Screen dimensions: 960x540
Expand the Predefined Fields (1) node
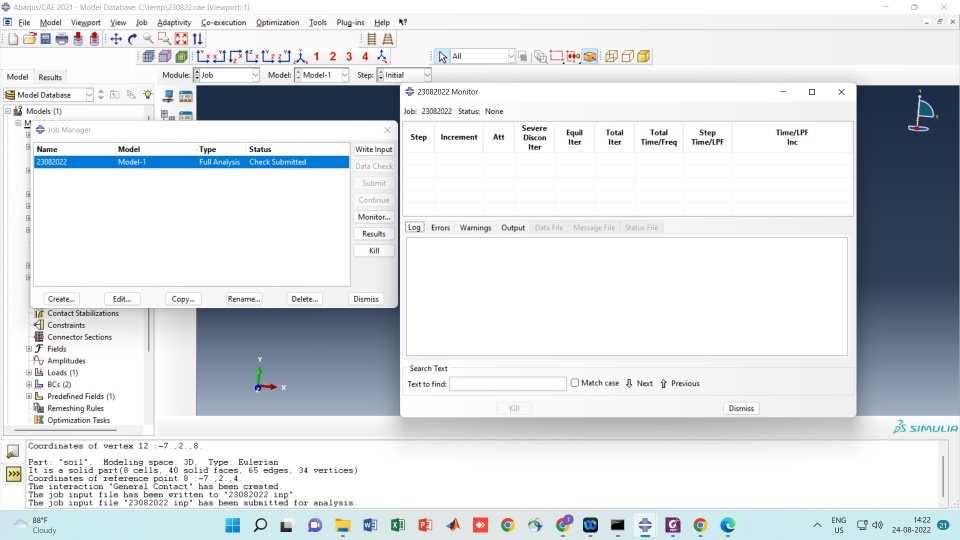[29, 396]
